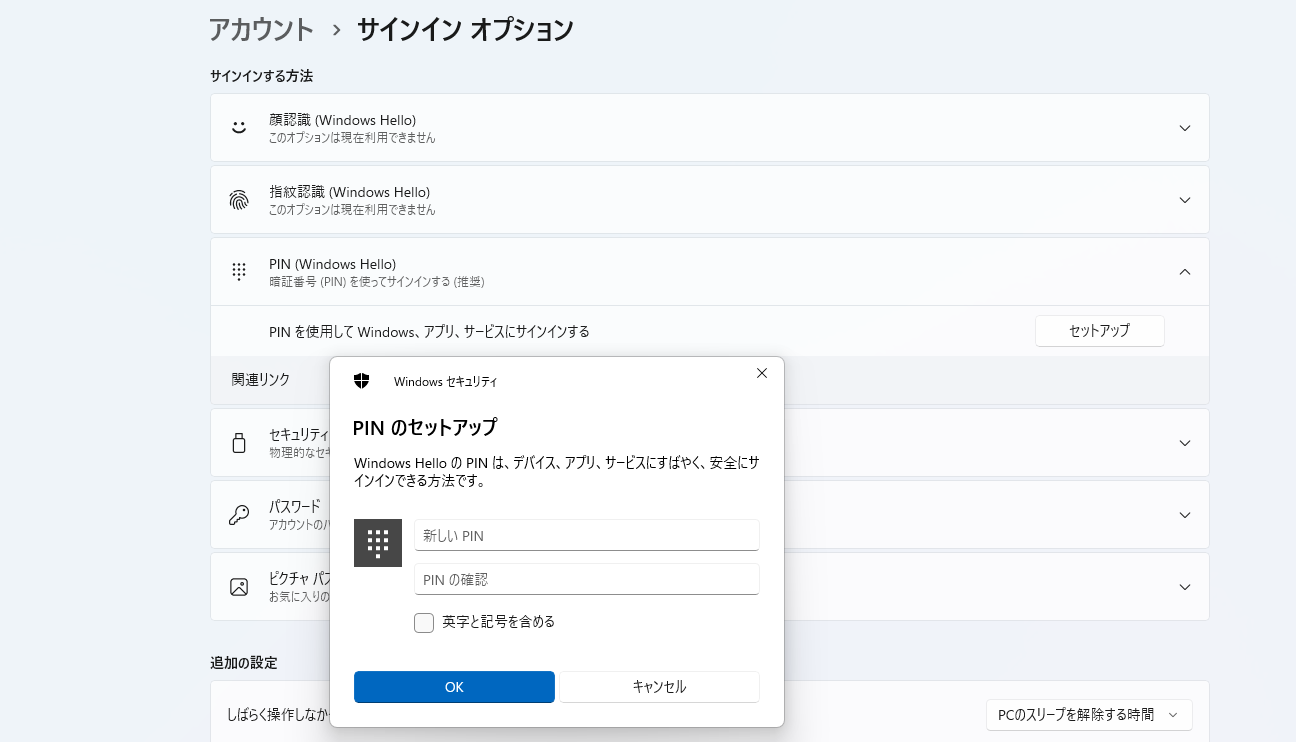Collapse the PIN (Windows Hello) section
Viewport: 1296px width, 742px height.
click(x=1185, y=271)
